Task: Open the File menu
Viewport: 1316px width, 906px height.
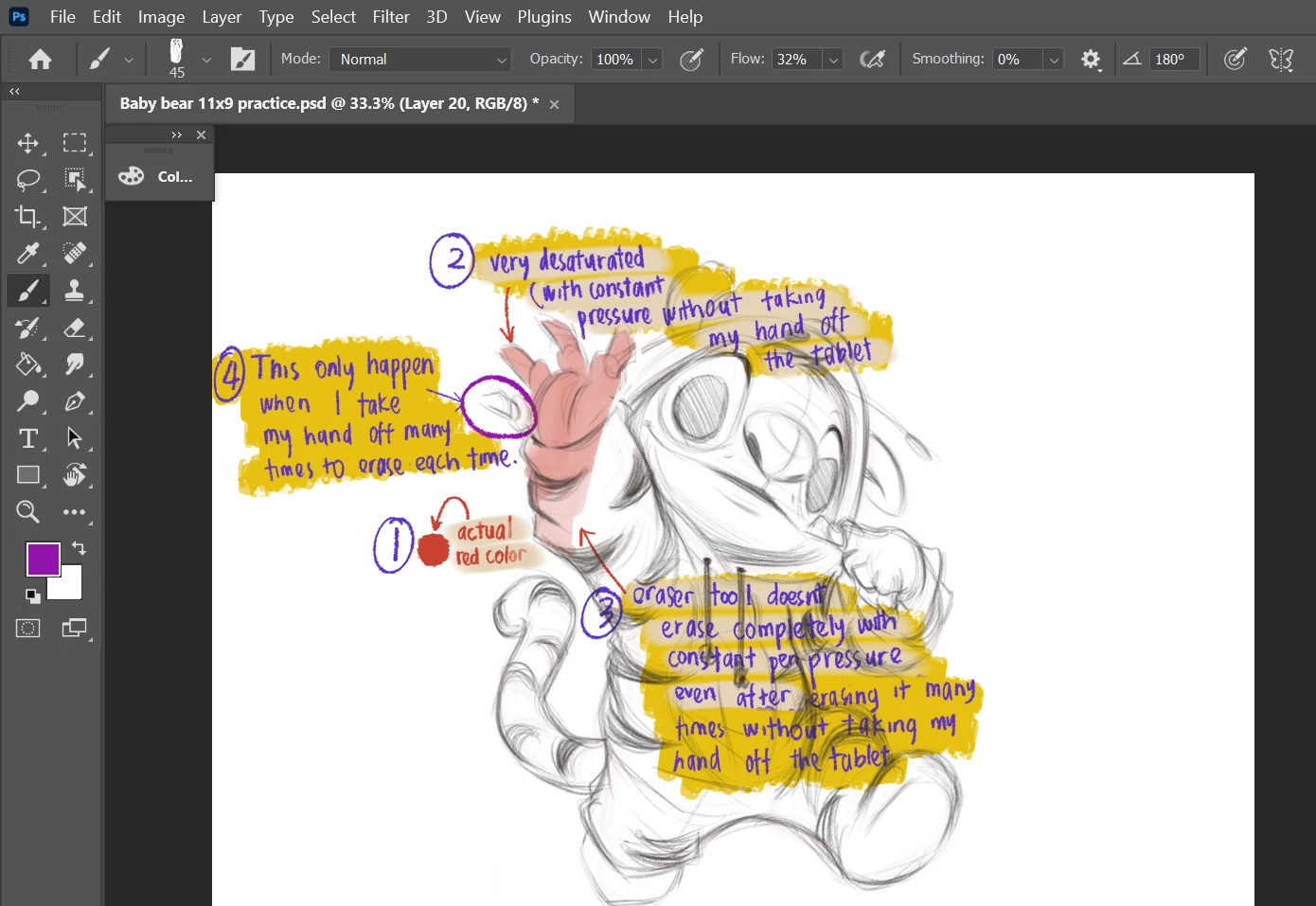Action: tap(62, 17)
